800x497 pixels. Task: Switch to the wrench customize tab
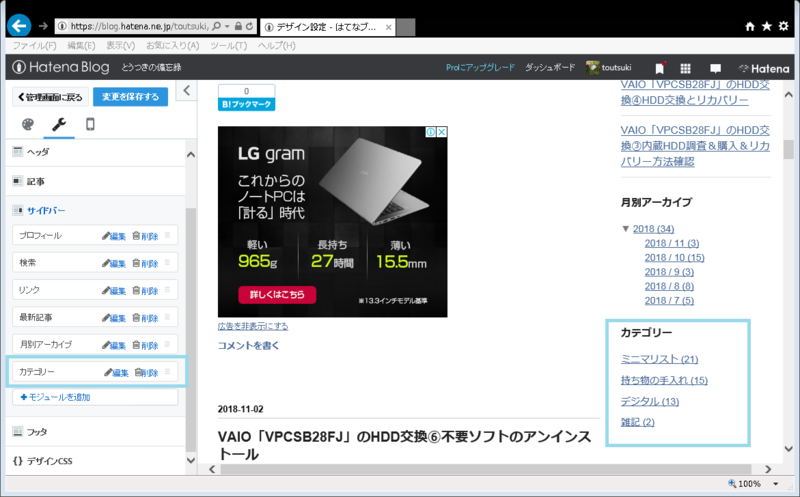[59, 124]
